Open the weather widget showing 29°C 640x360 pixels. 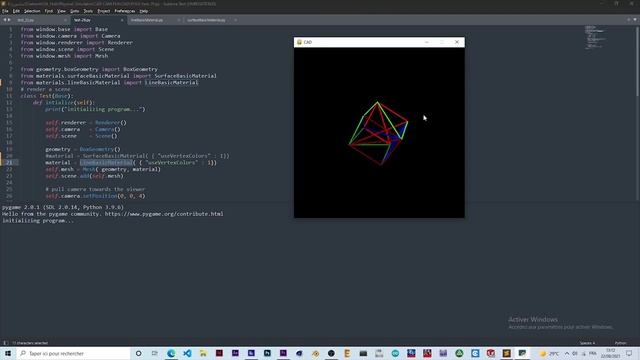(x=549, y=353)
